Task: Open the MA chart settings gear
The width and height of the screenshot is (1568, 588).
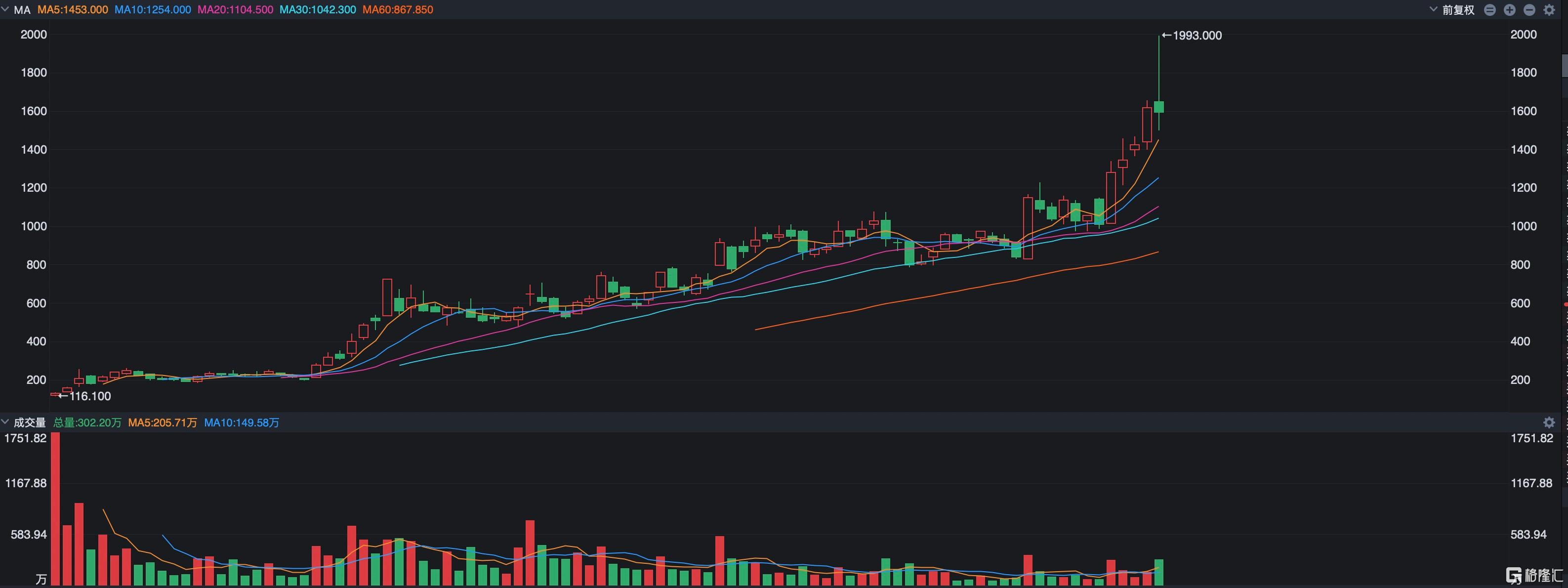Action: [1549, 10]
